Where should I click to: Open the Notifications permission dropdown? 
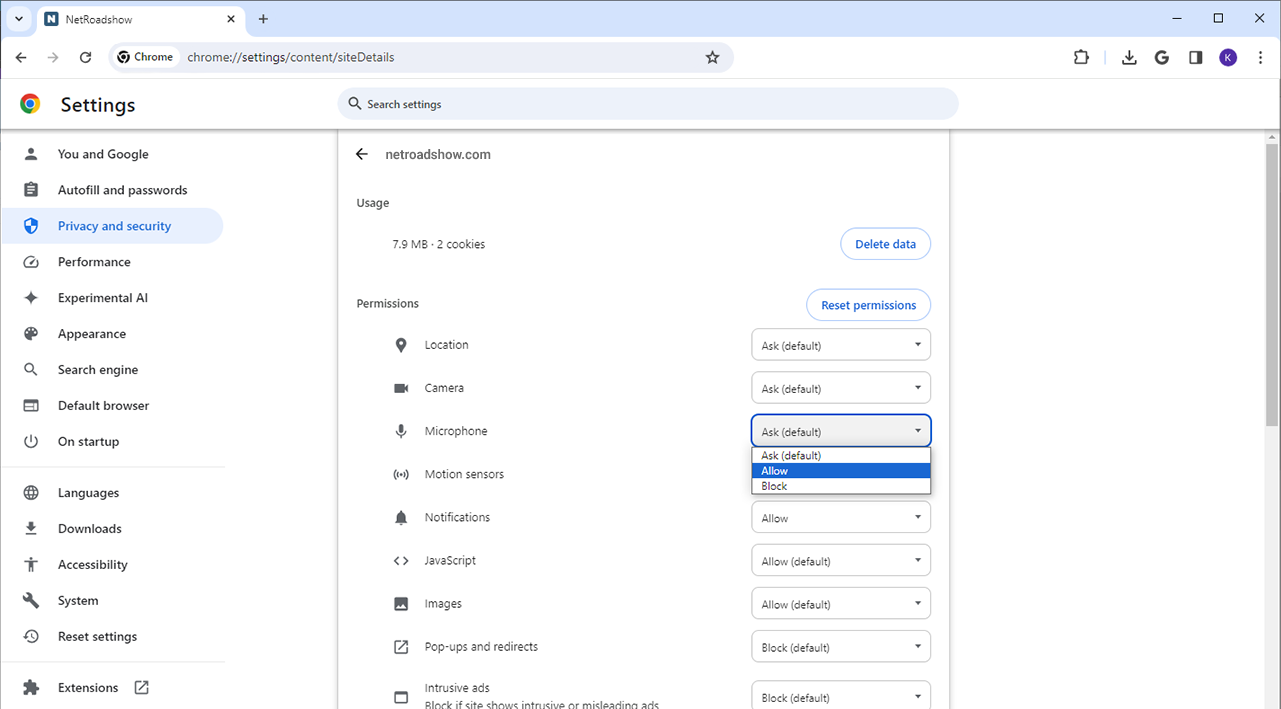(840, 516)
